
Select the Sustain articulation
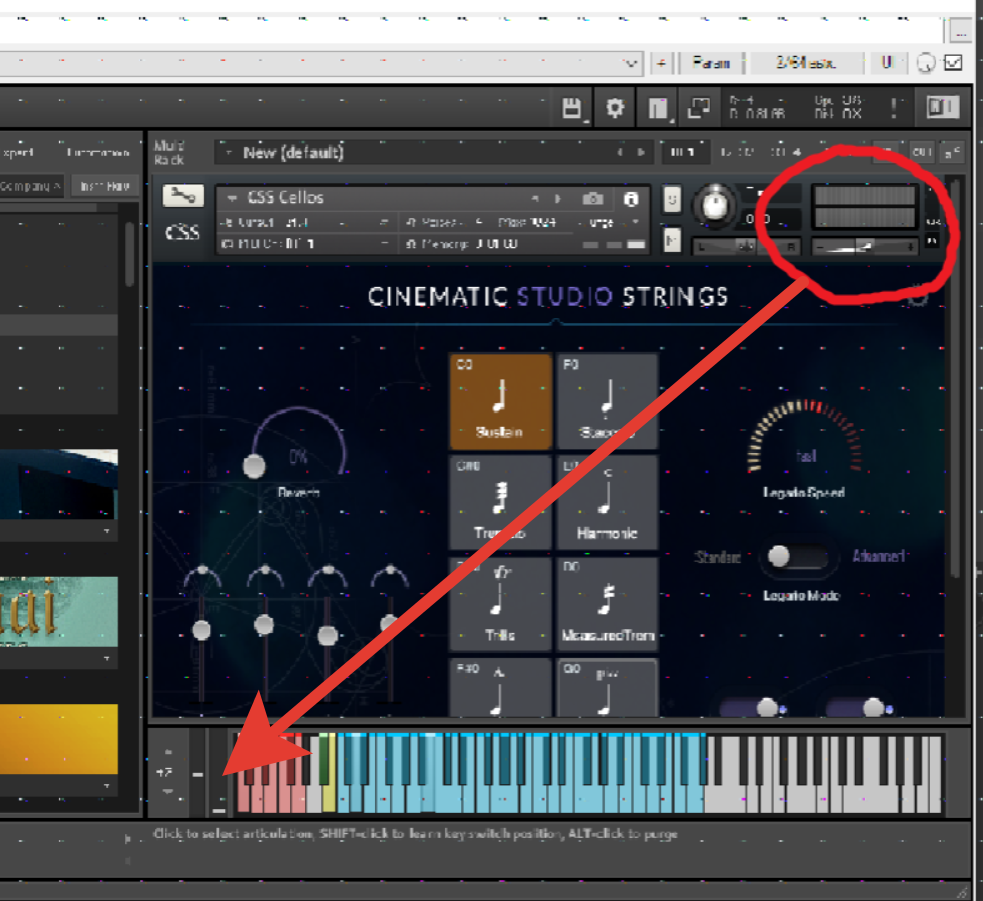(x=500, y=401)
